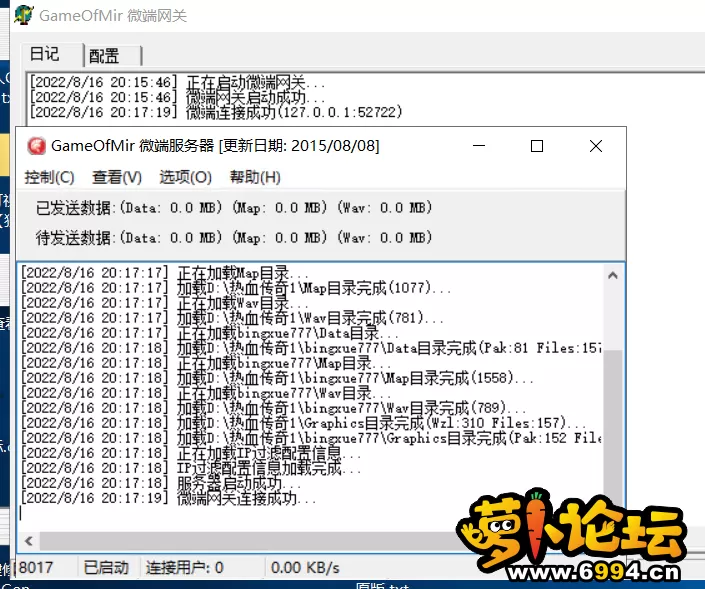Click gateway log line 正在启动微端网关
The height and width of the screenshot is (589, 705).
(x=177, y=82)
